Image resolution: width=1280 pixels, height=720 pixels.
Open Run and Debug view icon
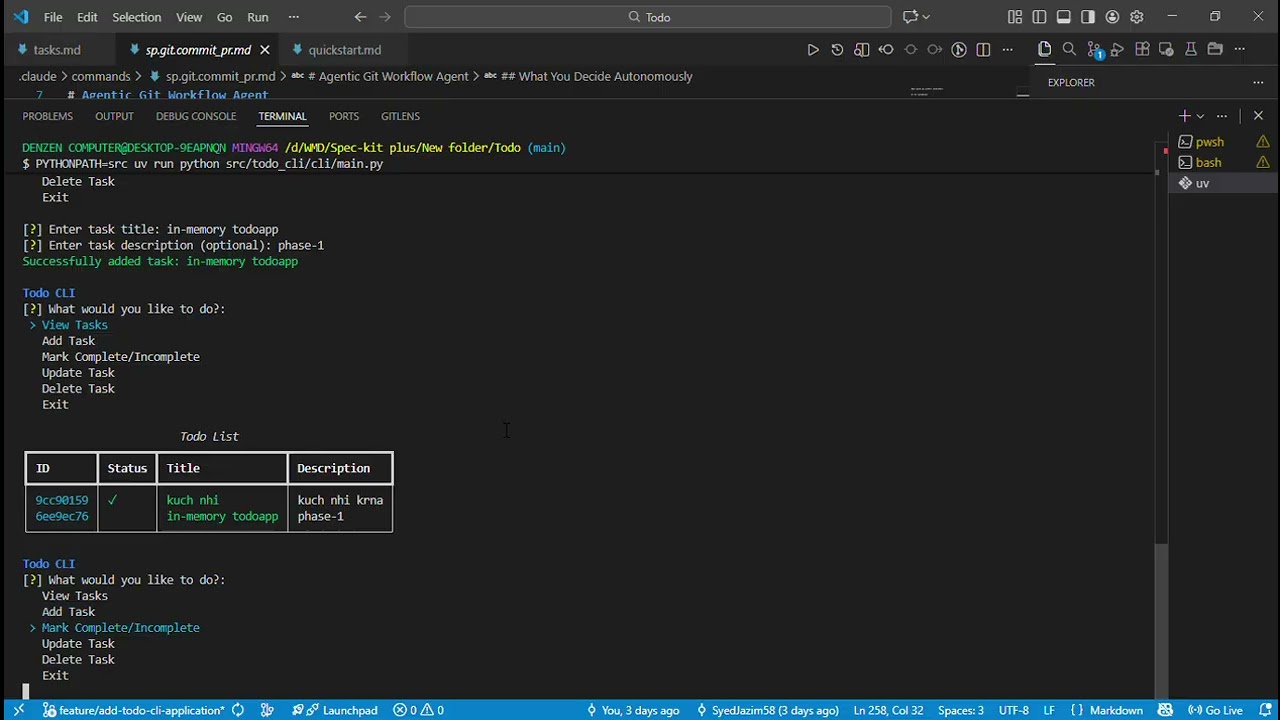[1118, 49]
